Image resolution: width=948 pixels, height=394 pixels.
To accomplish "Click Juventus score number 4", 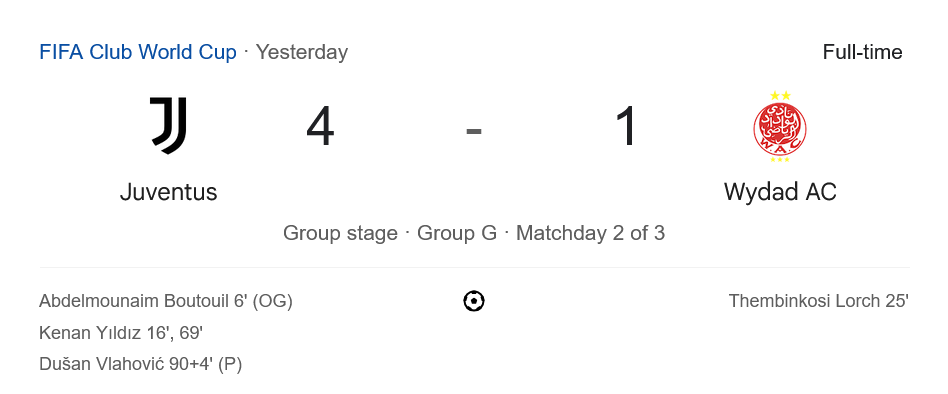I will tap(320, 127).
